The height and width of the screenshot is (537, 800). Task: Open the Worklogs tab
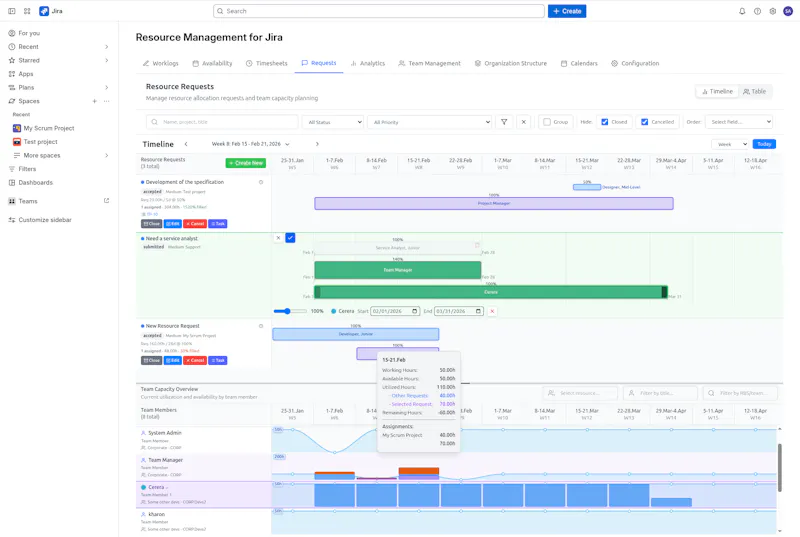161,63
